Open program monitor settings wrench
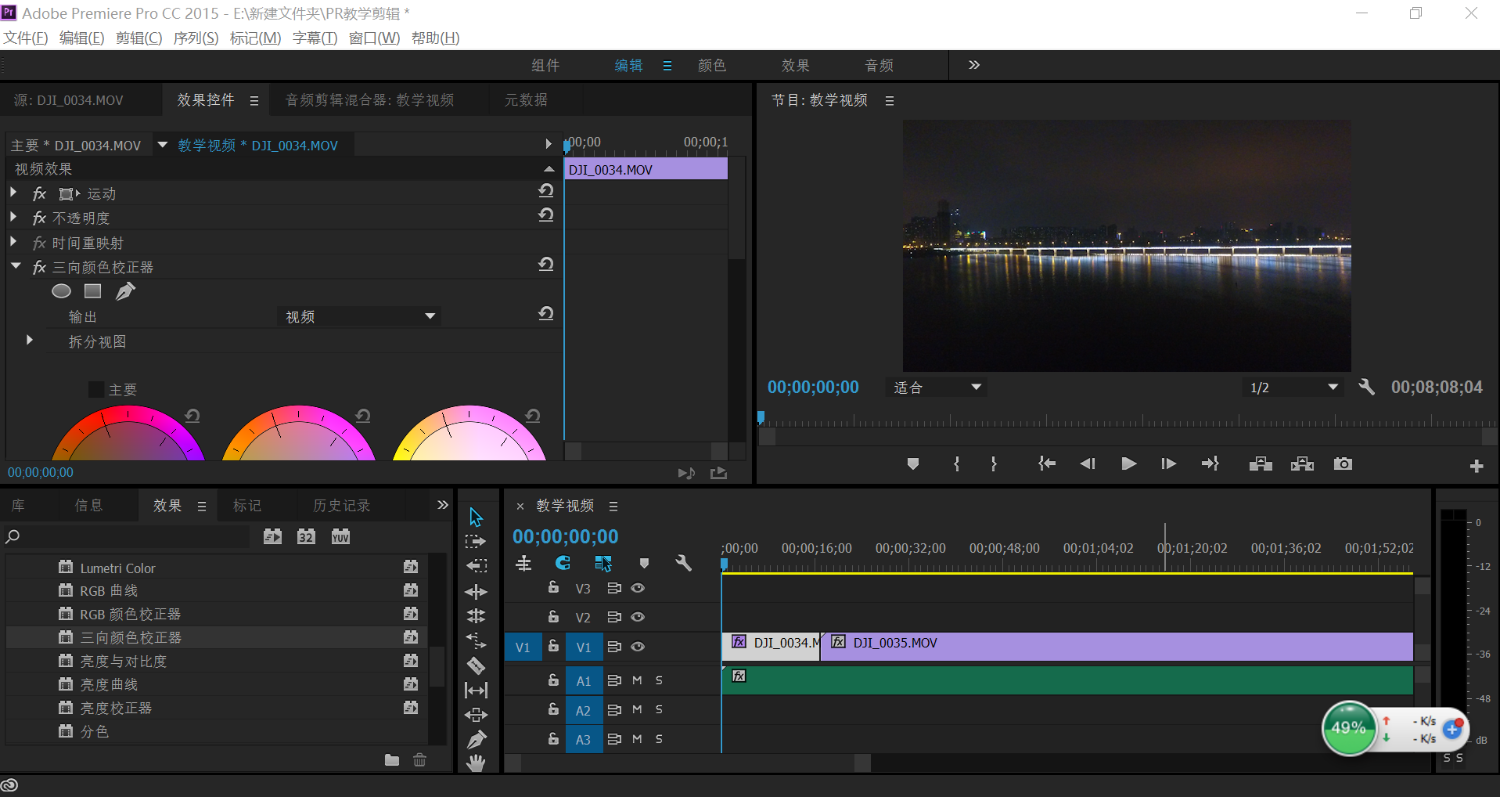The width and height of the screenshot is (1500, 797). (1367, 387)
